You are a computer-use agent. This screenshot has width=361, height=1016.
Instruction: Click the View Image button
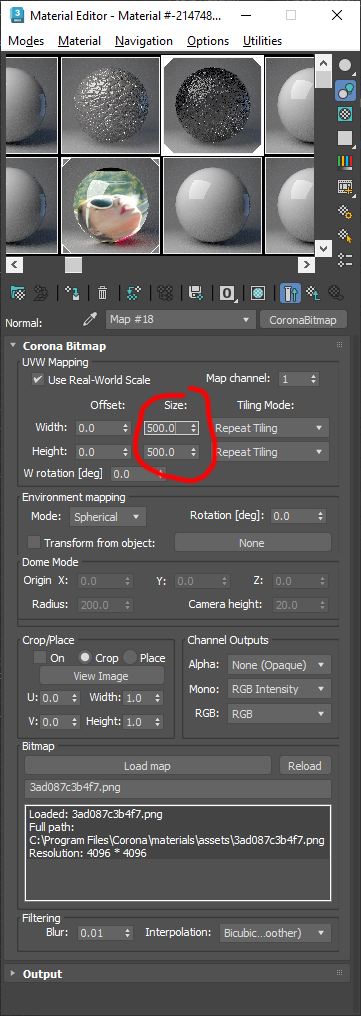tap(101, 676)
